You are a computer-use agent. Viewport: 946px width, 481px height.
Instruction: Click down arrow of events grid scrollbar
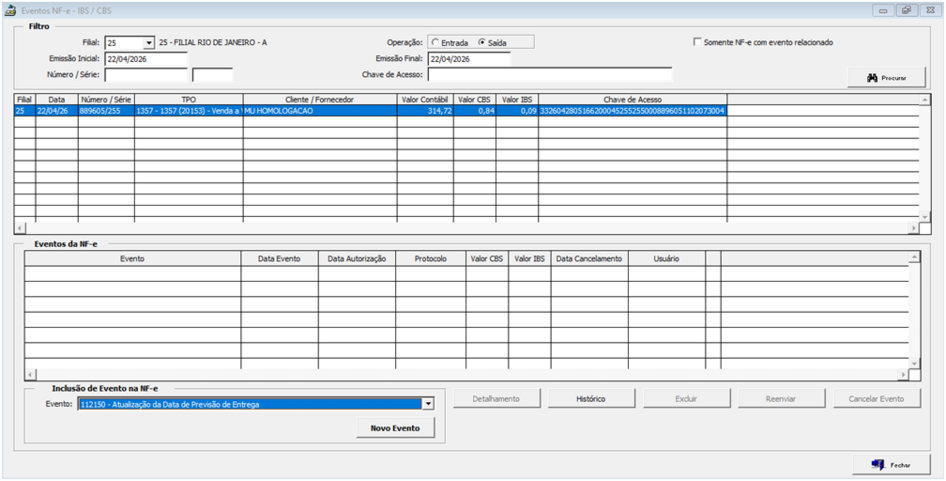coord(914,362)
